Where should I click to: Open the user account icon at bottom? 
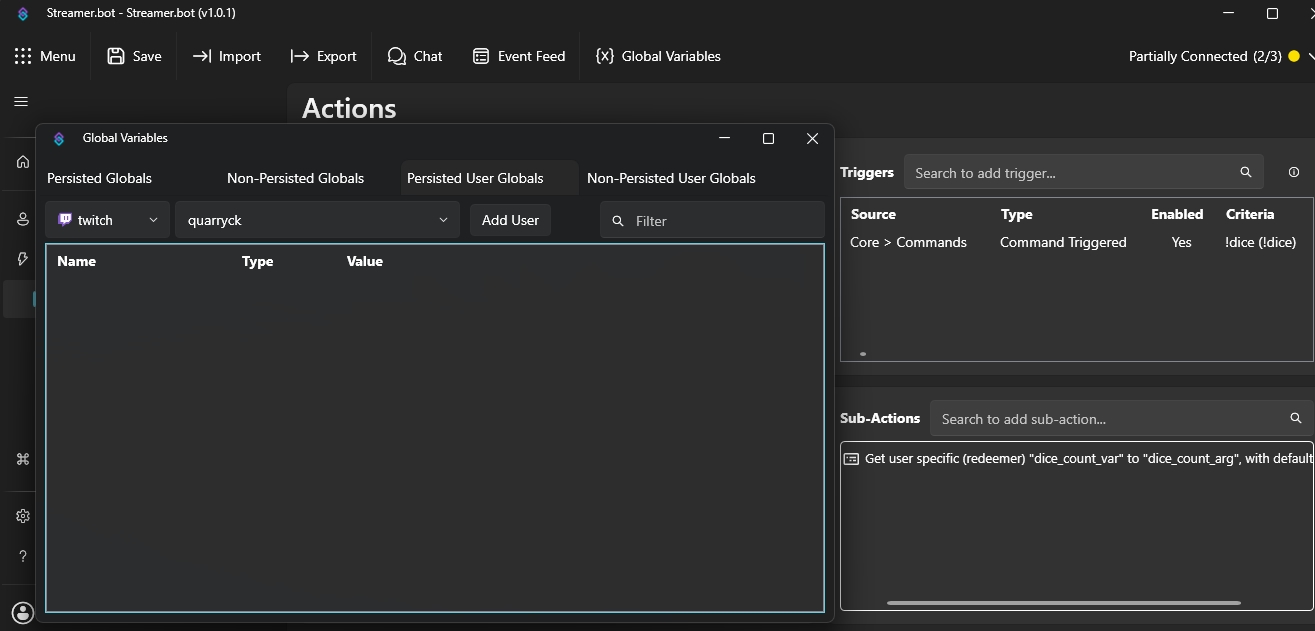(x=23, y=612)
